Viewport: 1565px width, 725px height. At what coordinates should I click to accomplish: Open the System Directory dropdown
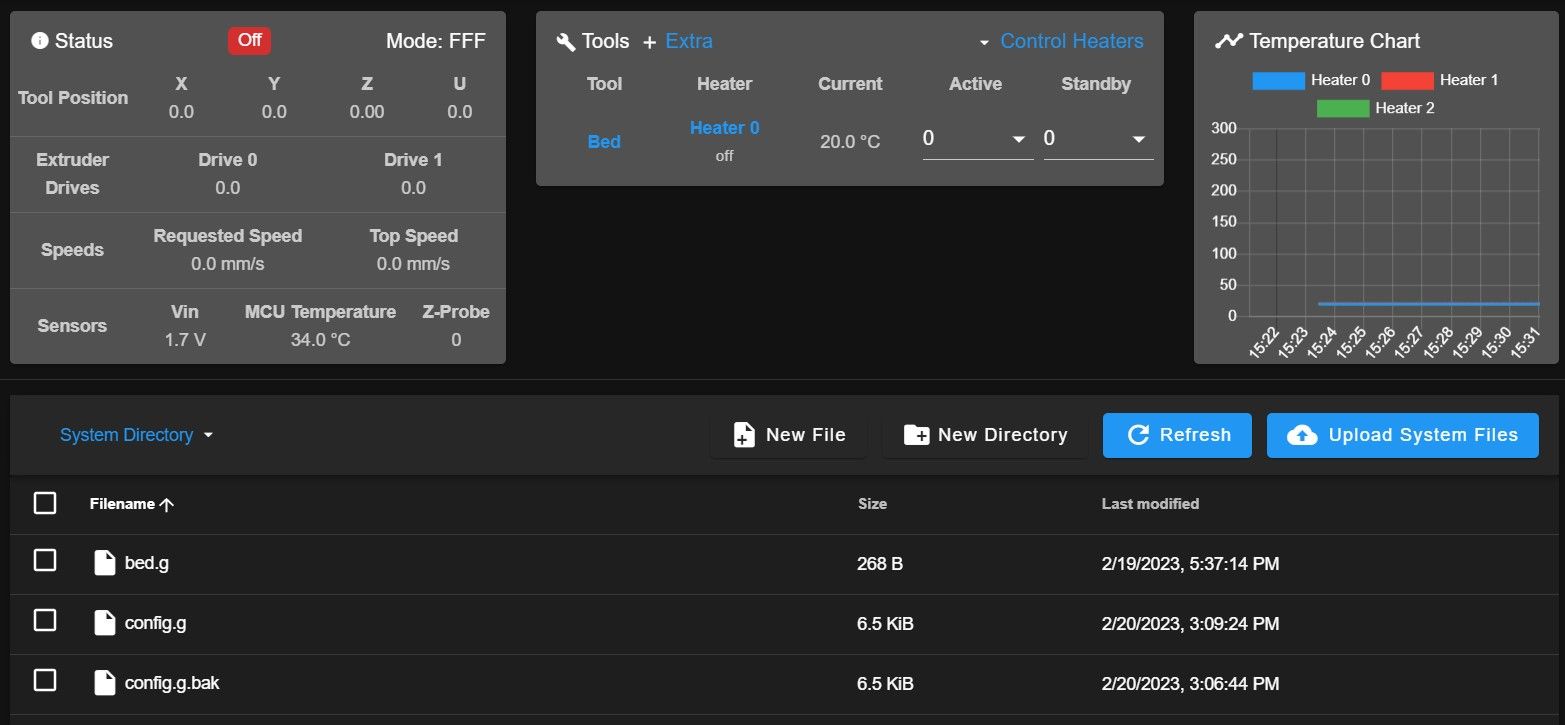(137, 435)
